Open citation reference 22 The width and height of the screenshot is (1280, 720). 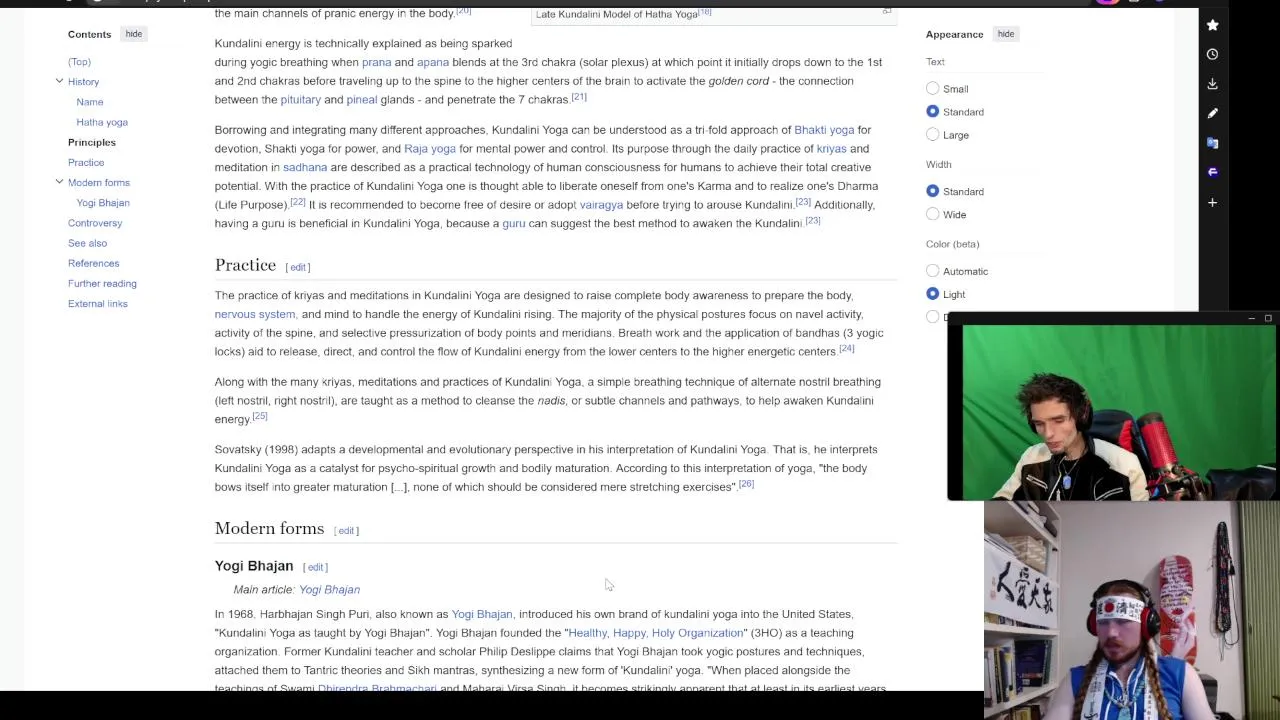[x=298, y=202]
